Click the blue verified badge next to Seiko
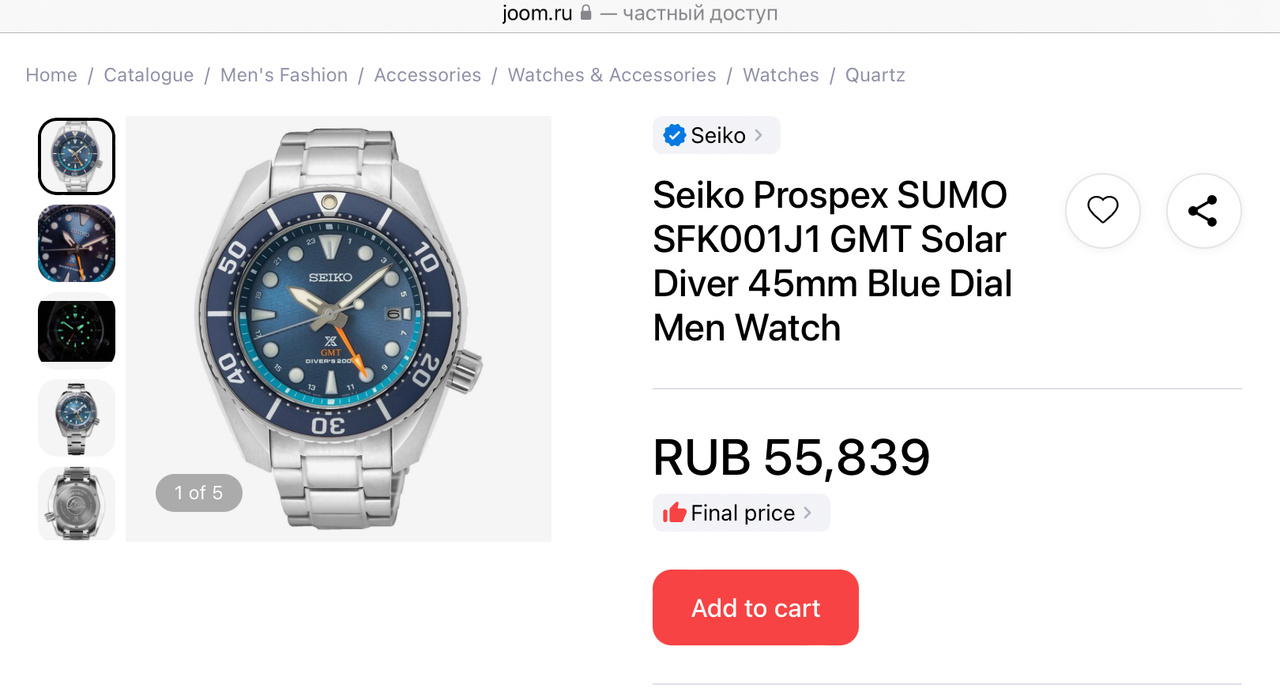The height and width of the screenshot is (692, 1280). (x=674, y=135)
